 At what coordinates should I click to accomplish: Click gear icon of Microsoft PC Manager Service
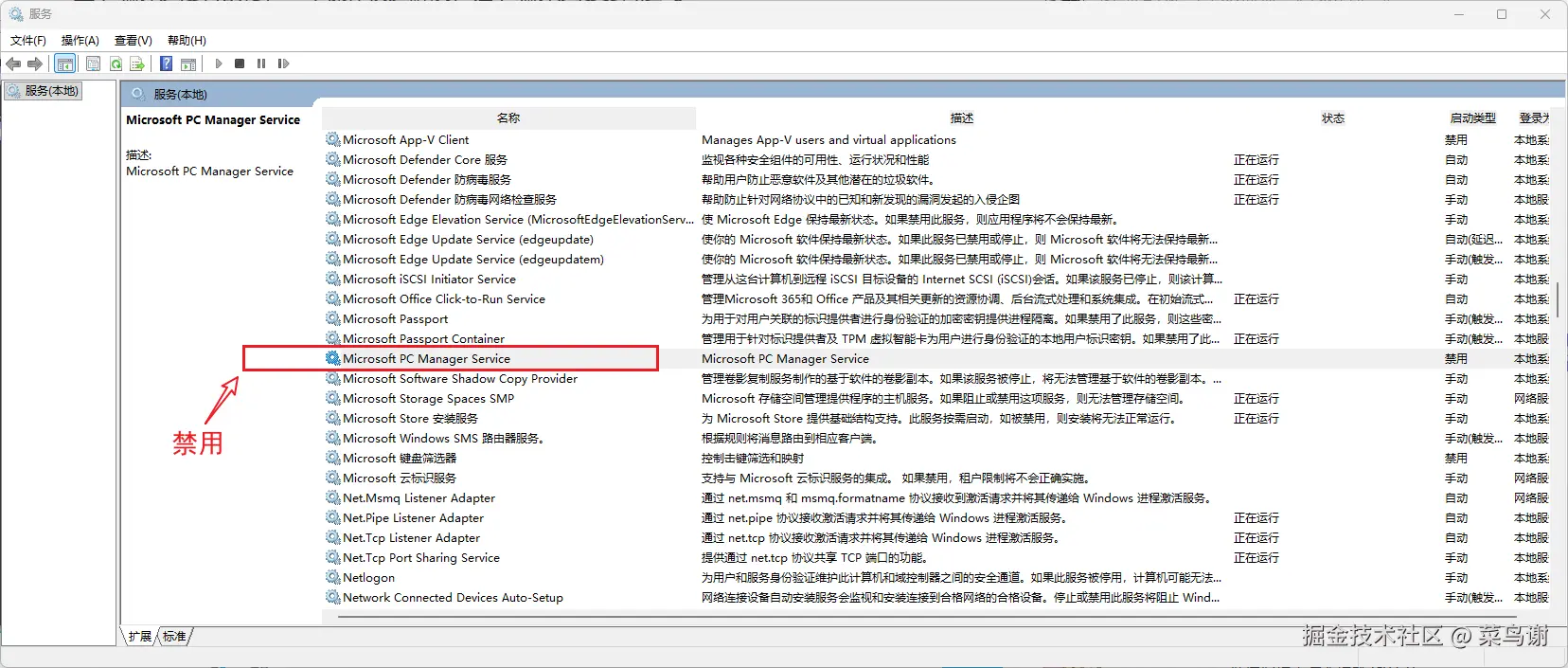click(x=333, y=358)
